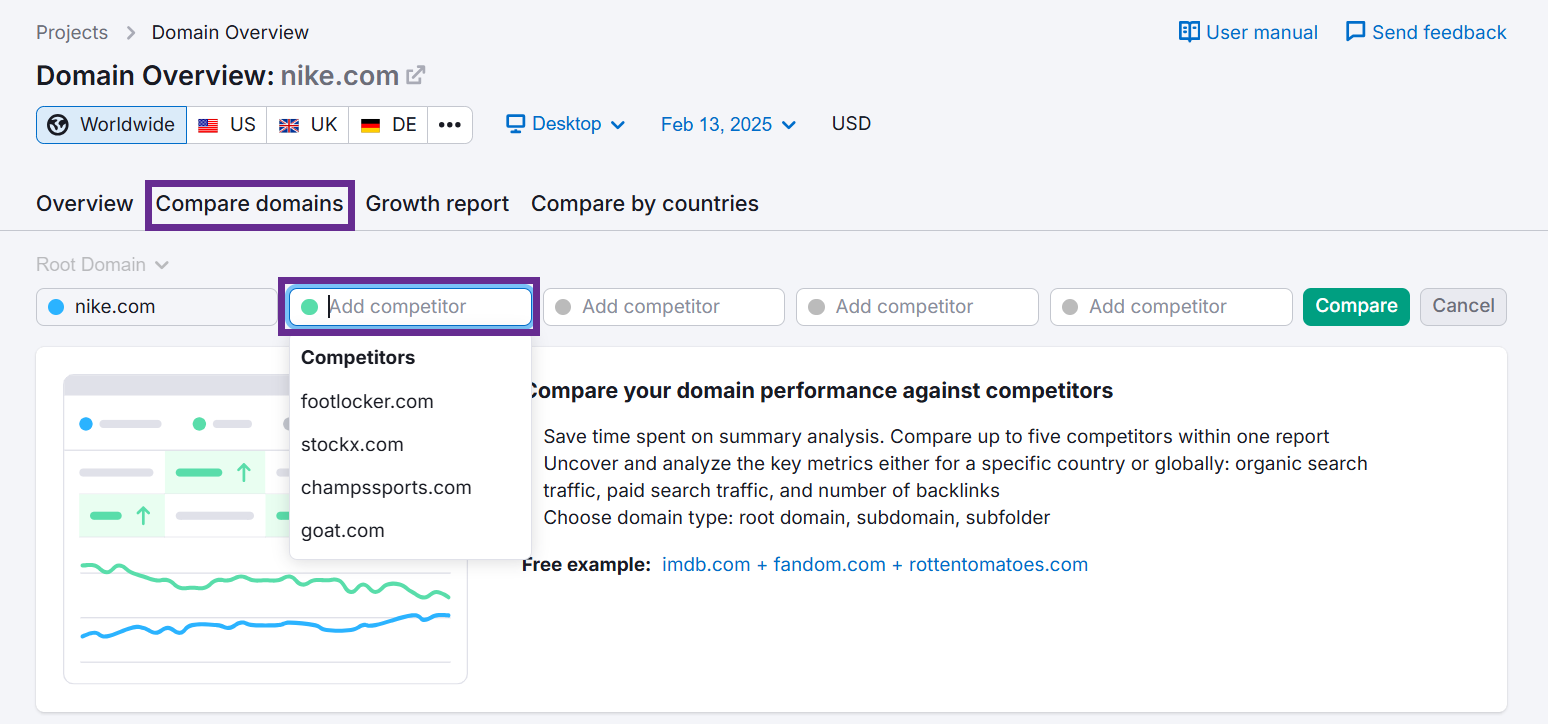
Task: Select the German flag icon
Action: 370,125
